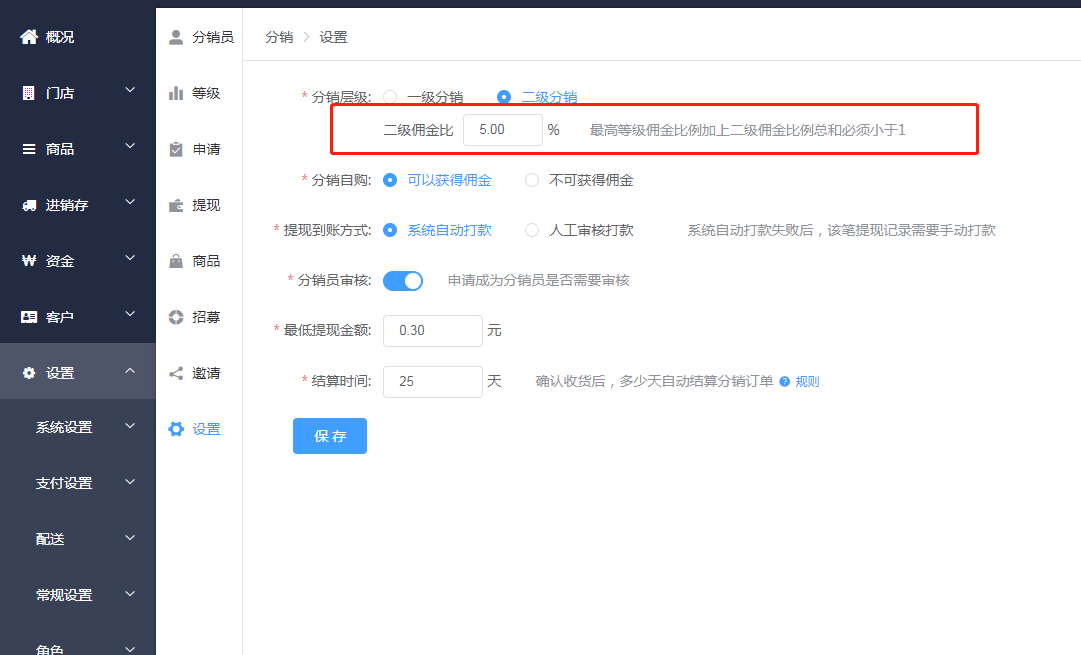Screen dimensions: 1081x655
Task: Expand the 配送 submenu chevron
Action: 130,538
